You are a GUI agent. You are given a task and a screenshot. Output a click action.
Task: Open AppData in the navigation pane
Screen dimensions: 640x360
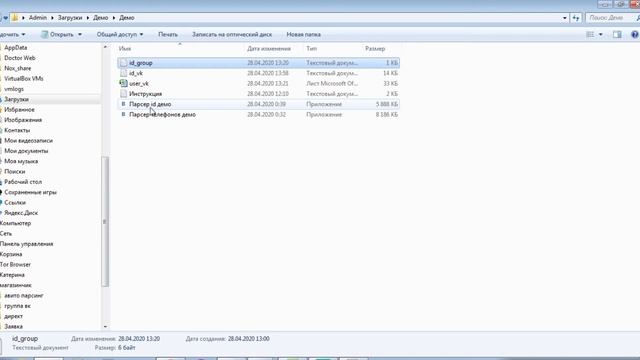16,48
